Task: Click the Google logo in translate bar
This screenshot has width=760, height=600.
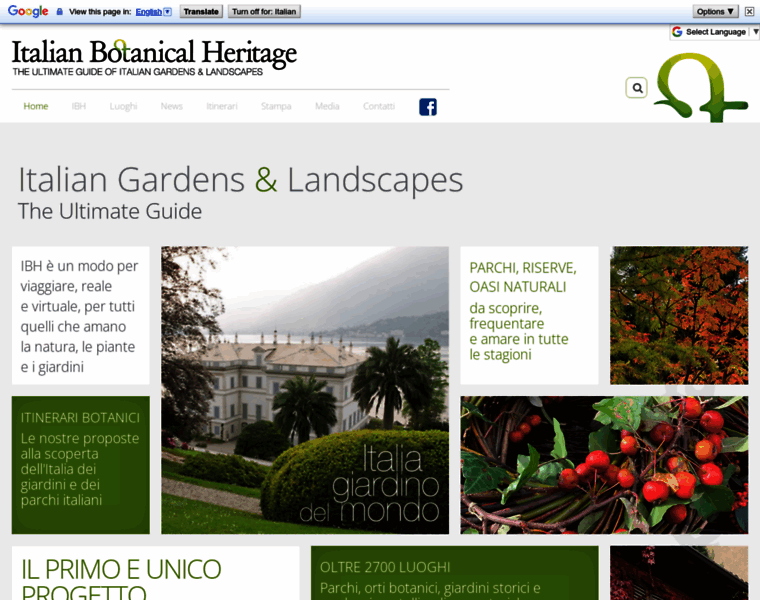Action: click(28, 11)
